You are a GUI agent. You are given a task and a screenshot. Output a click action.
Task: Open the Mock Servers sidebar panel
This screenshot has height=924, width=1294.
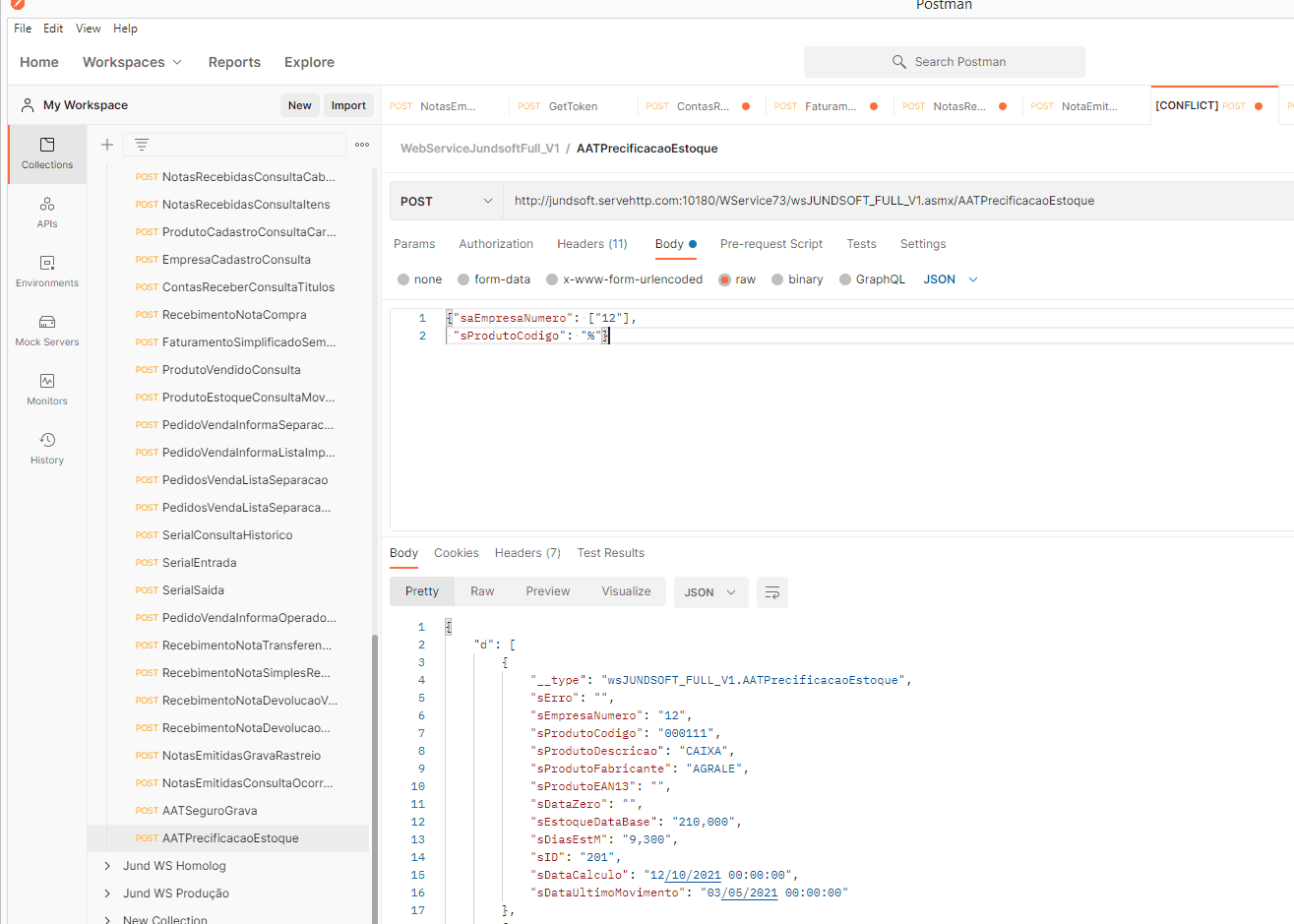[47, 331]
